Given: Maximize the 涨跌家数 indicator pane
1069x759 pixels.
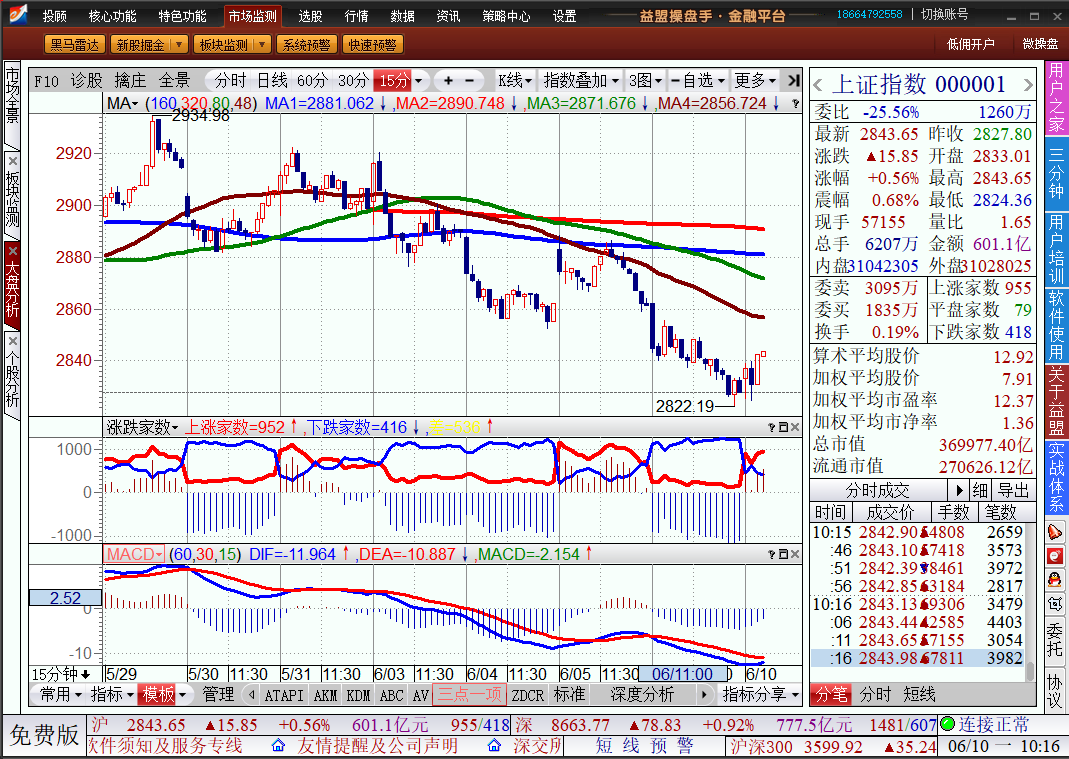Looking at the screenshot, I should tap(783, 427).
